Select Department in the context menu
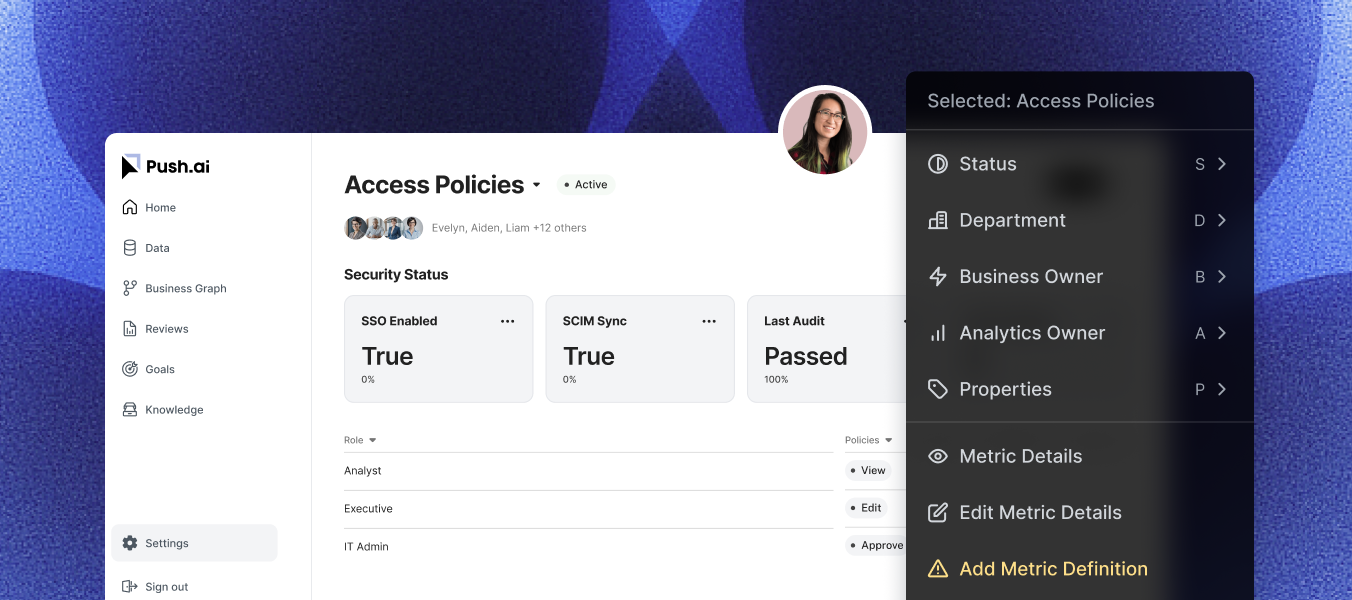 tap(1080, 220)
